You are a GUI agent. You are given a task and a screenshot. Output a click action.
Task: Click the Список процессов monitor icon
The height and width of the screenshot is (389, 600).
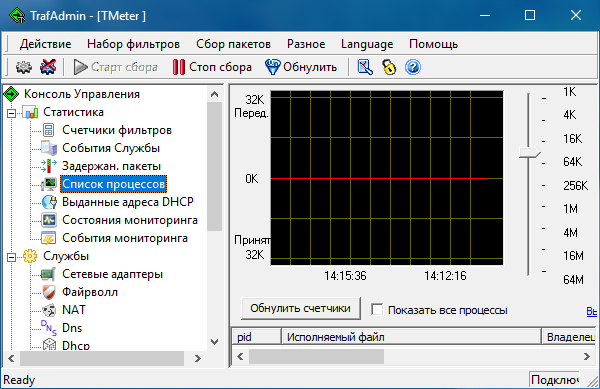(50, 184)
